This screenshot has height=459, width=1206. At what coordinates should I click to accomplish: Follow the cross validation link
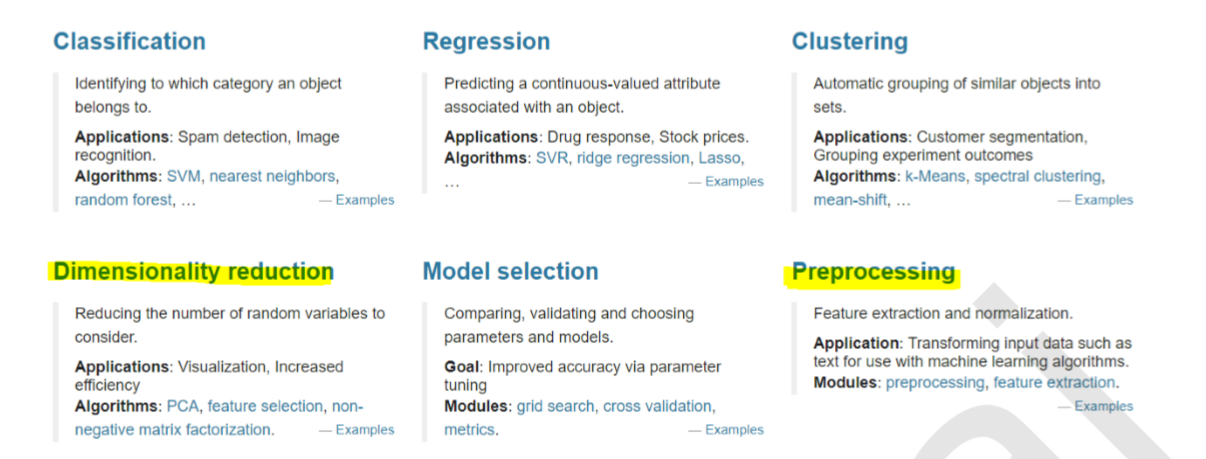658,406
